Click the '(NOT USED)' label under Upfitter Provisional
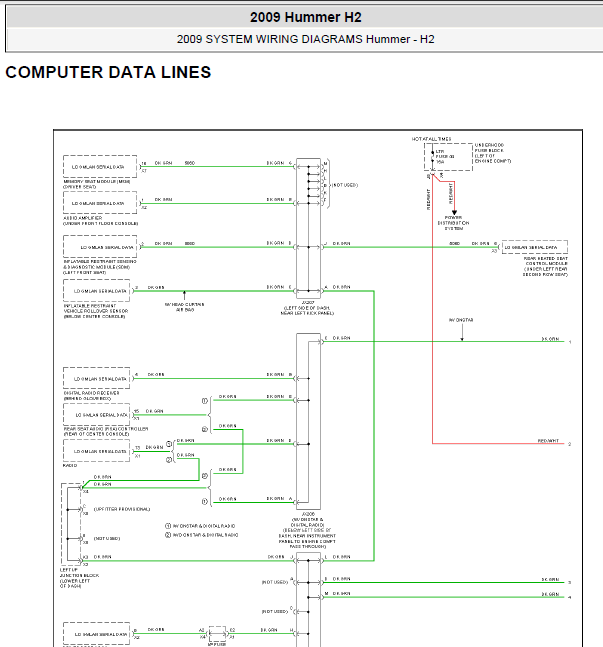The image size is (603, 647). point(107,538)
